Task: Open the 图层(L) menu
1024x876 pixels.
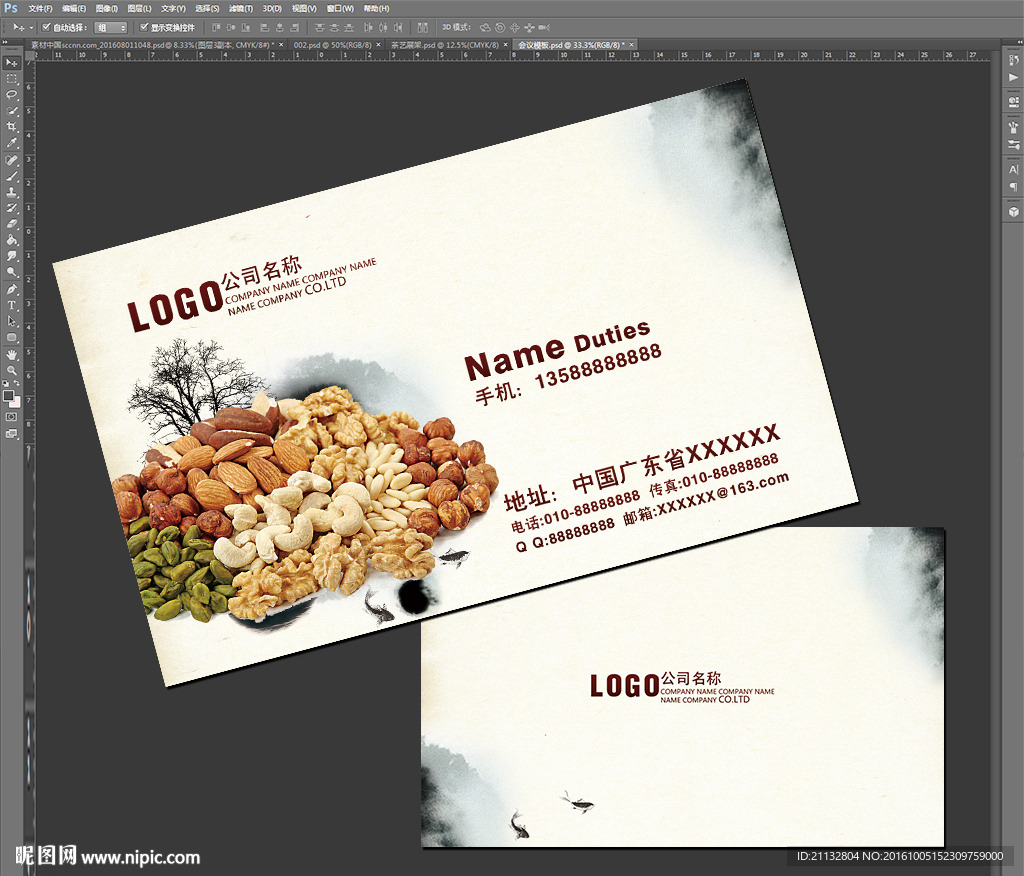Action: [x=139, y=8]
